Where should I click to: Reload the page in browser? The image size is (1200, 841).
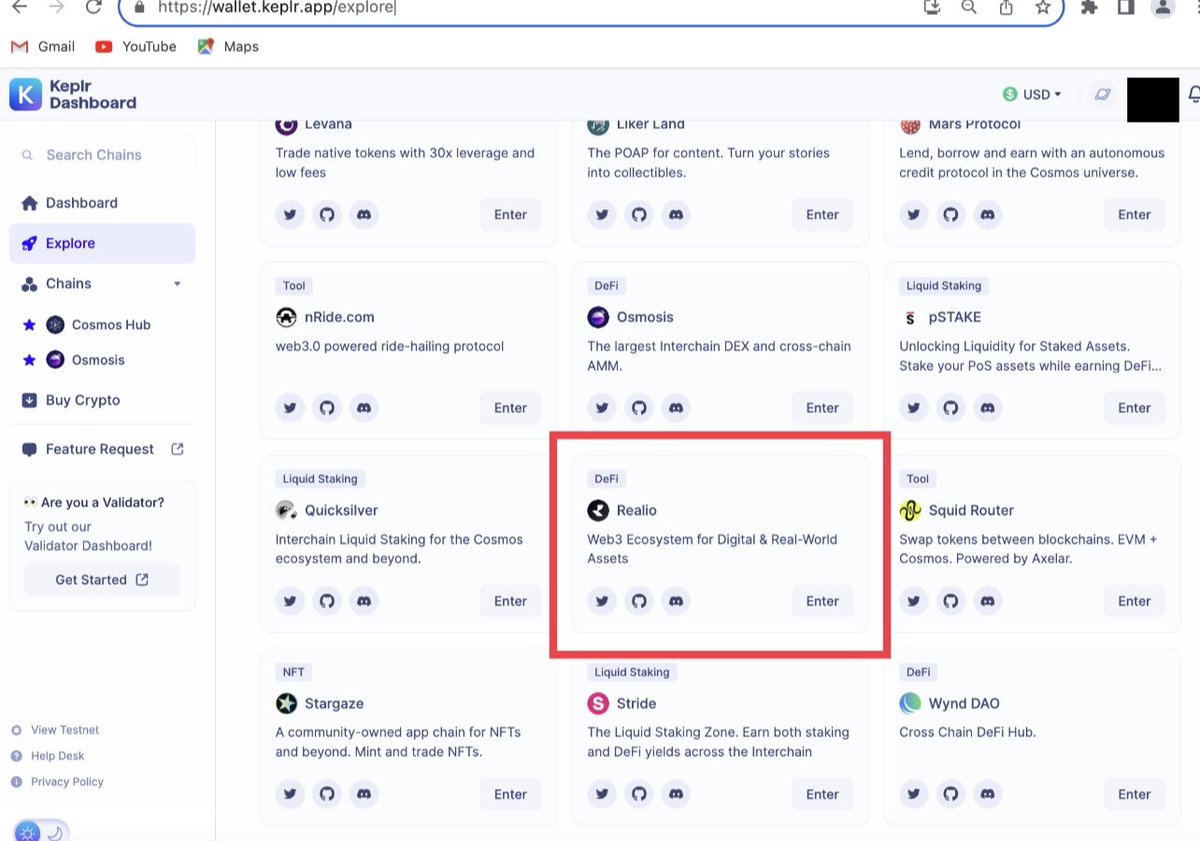pyautogui.click(x=93, y=7)
